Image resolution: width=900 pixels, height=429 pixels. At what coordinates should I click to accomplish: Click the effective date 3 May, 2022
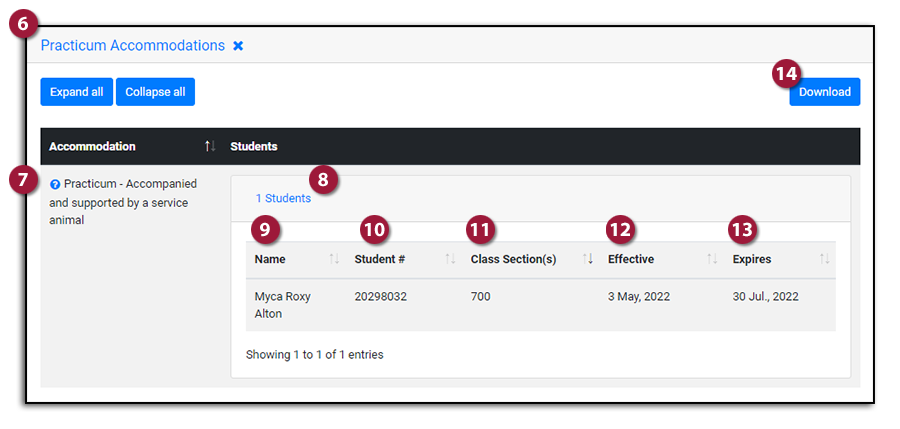(637, 297)
